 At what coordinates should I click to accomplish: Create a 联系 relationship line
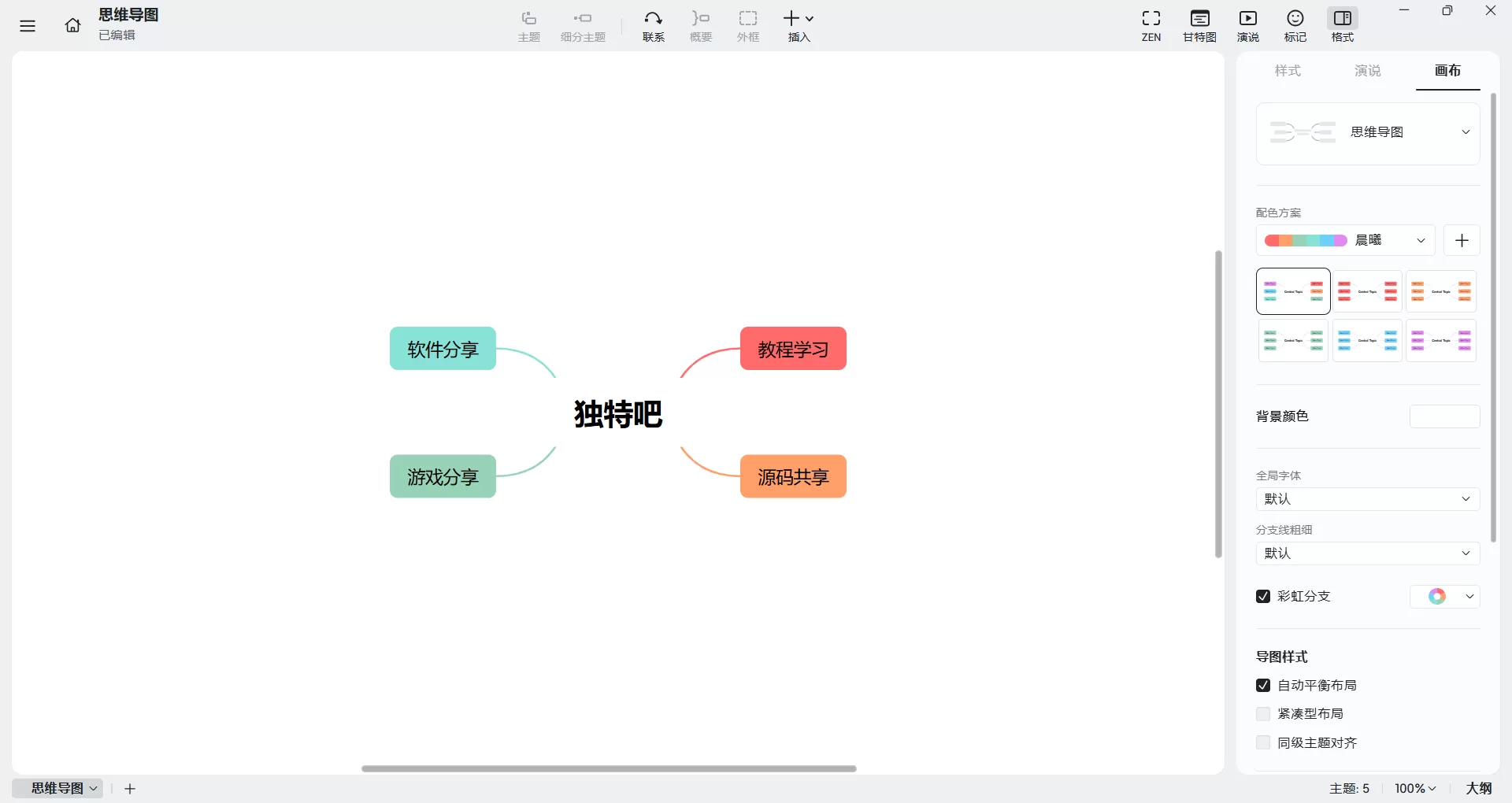point(653,26)
